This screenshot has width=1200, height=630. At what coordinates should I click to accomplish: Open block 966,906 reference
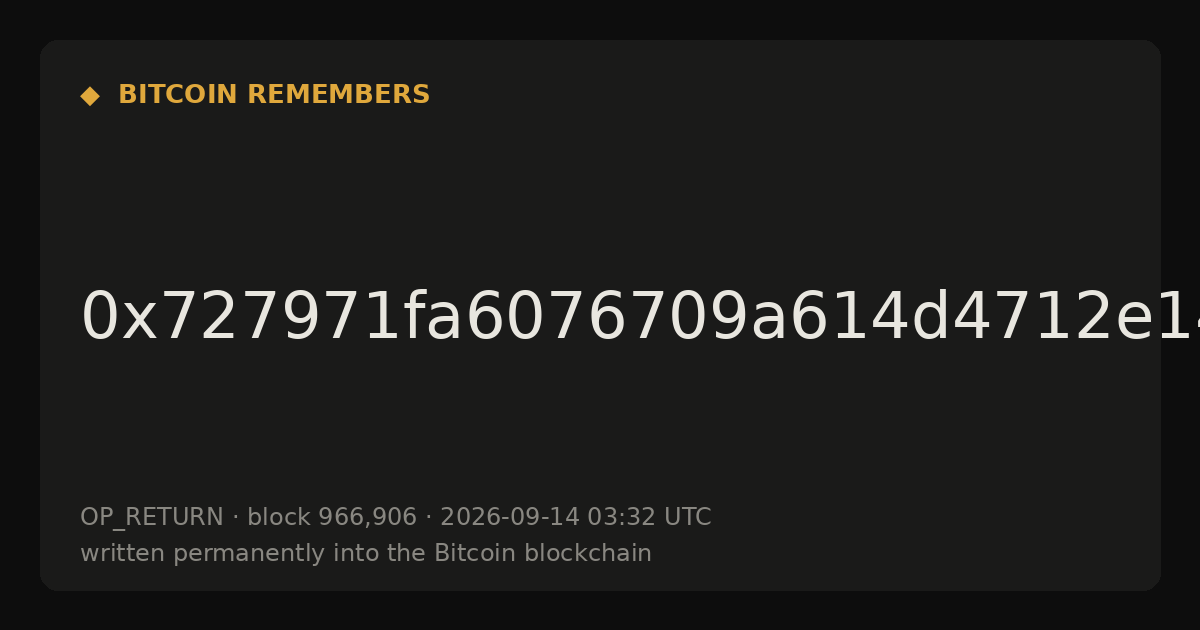[332, 518]
